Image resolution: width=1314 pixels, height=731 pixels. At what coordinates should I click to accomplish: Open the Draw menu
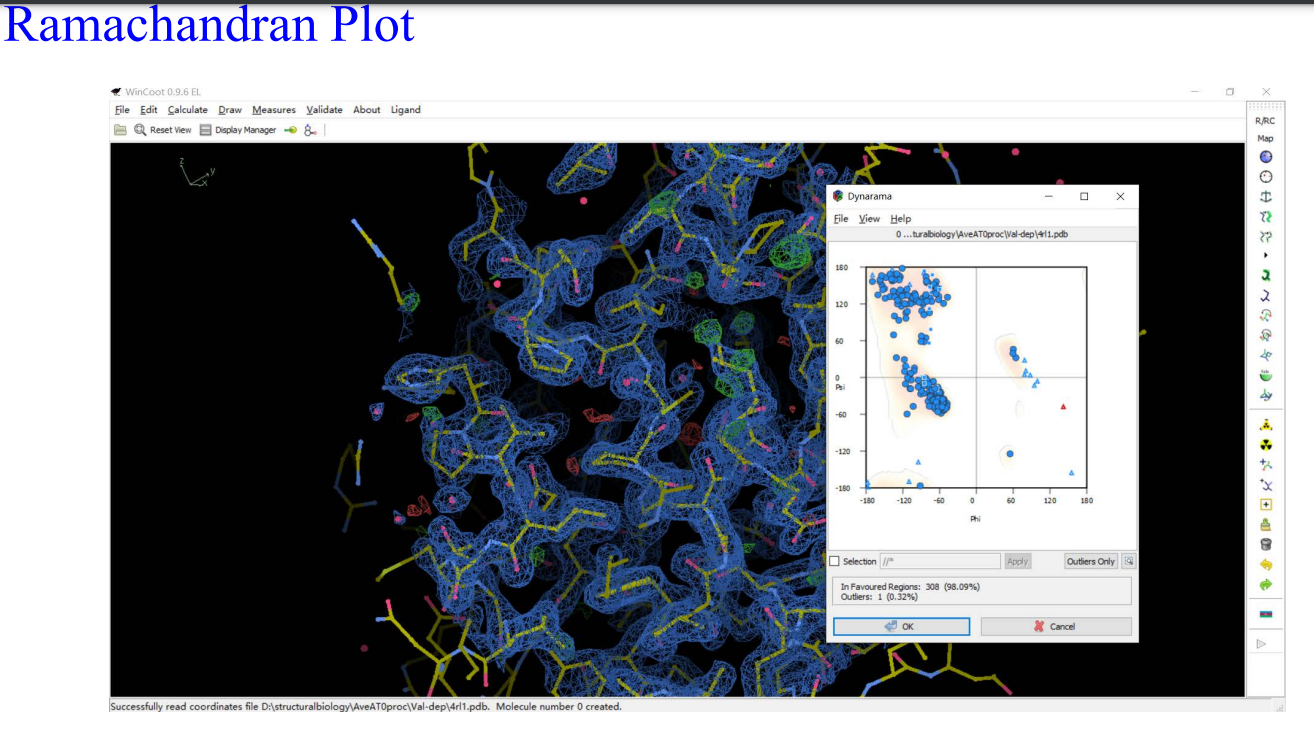pos(230,110)
